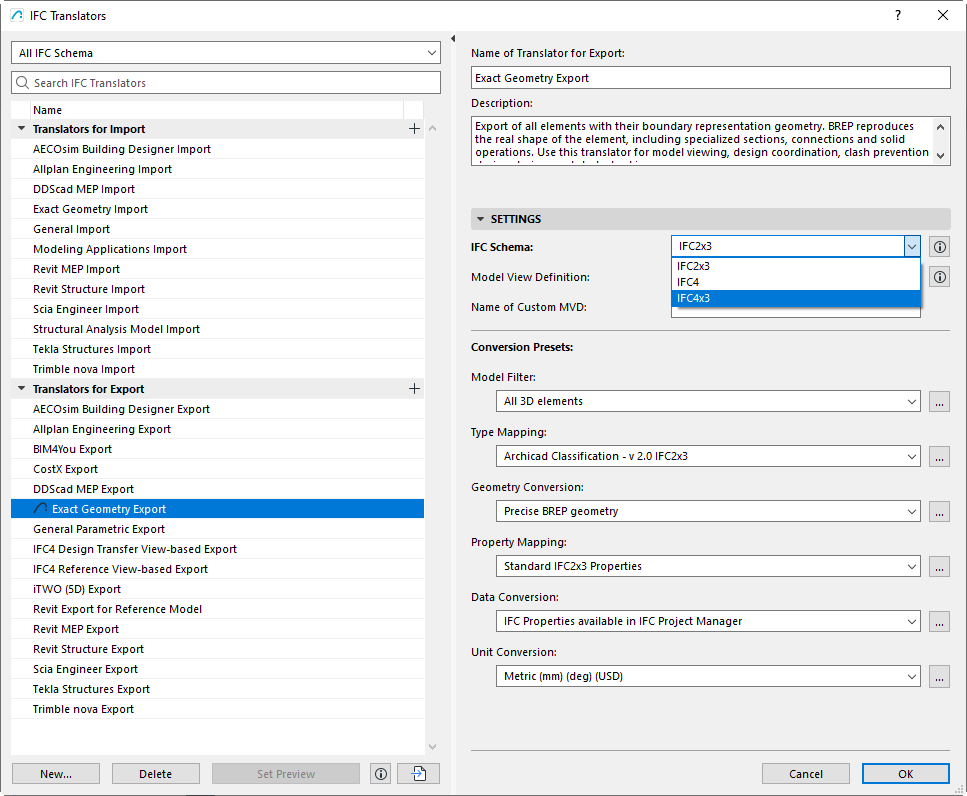Open the Unit Conversion dropdown
The image size is (967, 796).
pos(708,676)
